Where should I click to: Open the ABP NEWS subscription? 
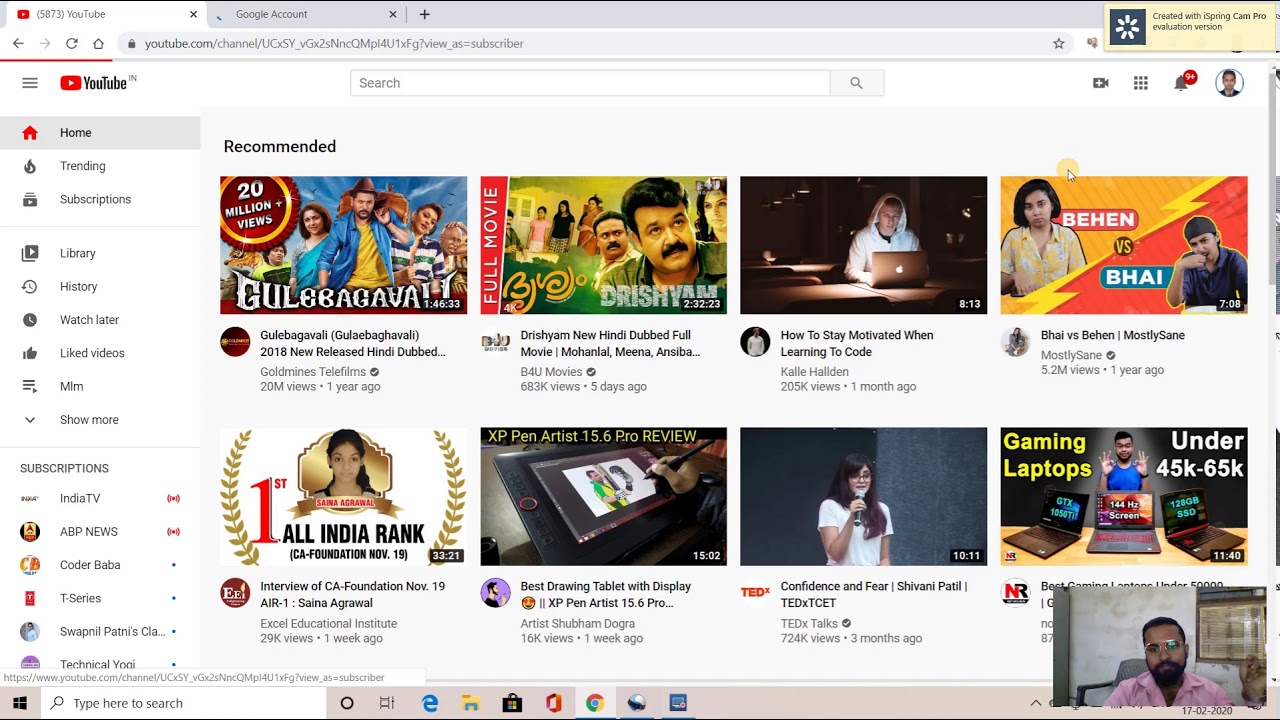pos(100,531)
